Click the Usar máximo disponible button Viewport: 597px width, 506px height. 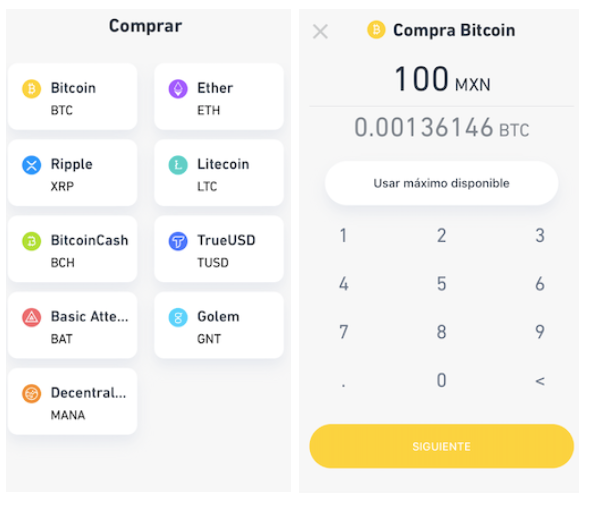[441, 183]
